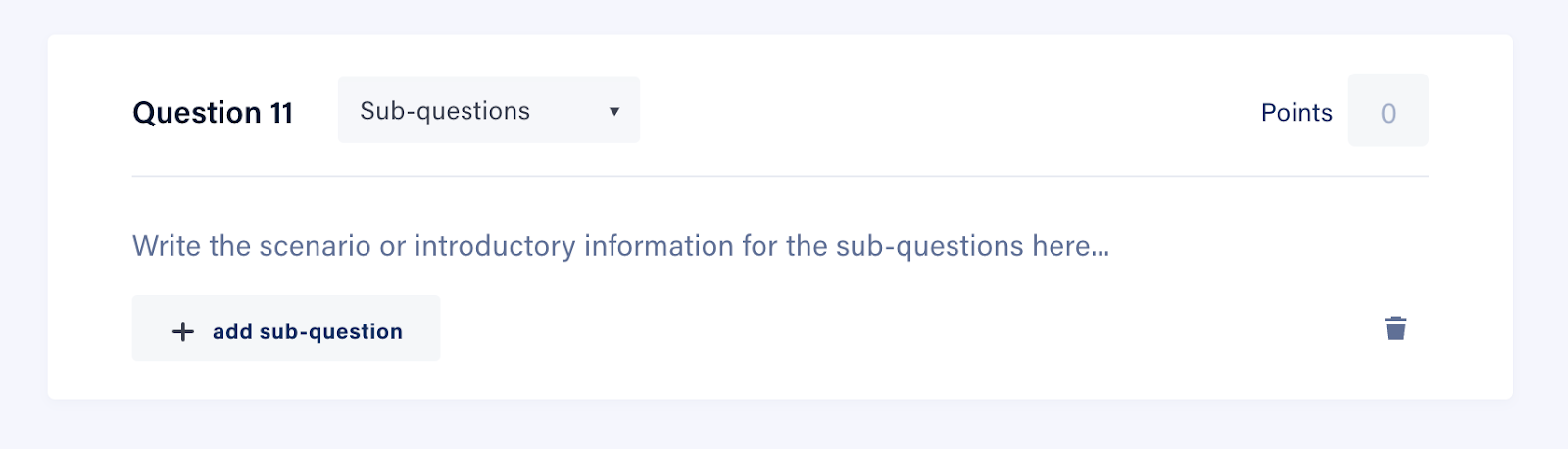
Task: Click into the scenario introductory text field
Action: 621,245
